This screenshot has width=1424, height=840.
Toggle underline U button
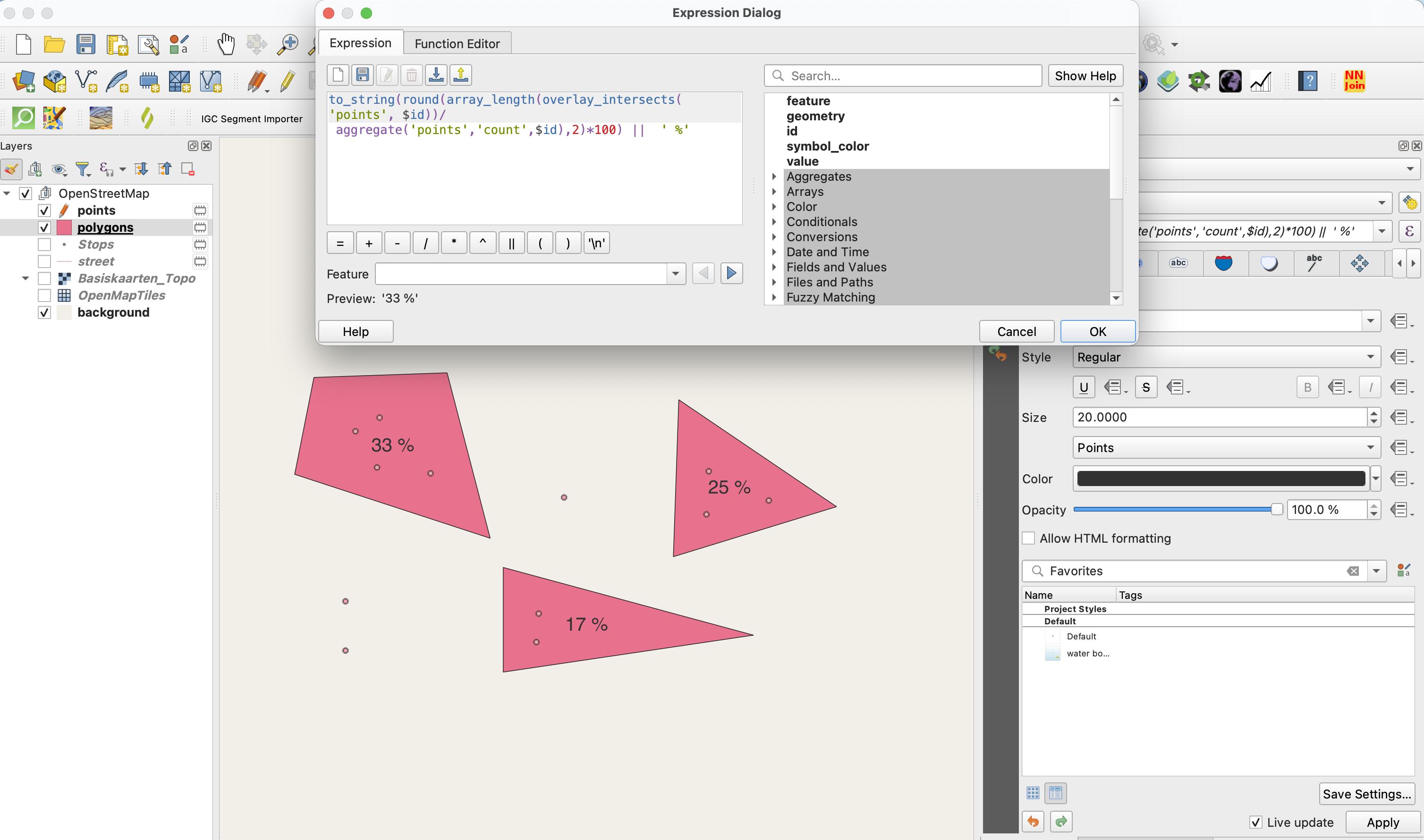(1084, 387)
